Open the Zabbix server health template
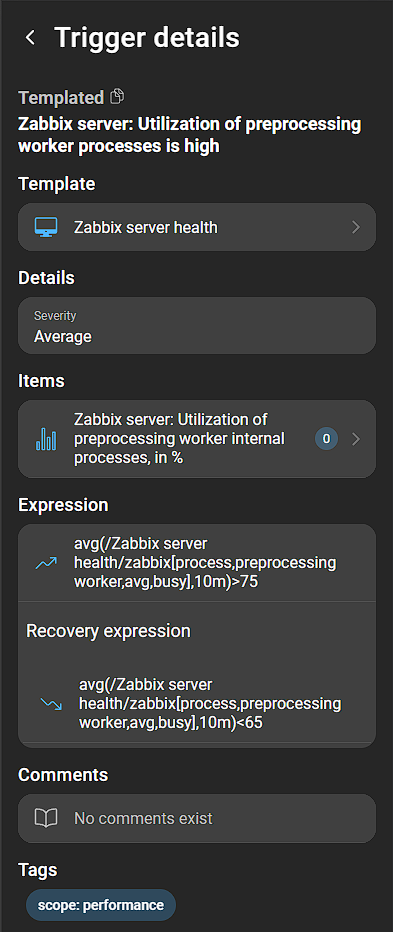 [x=197, y=227]
